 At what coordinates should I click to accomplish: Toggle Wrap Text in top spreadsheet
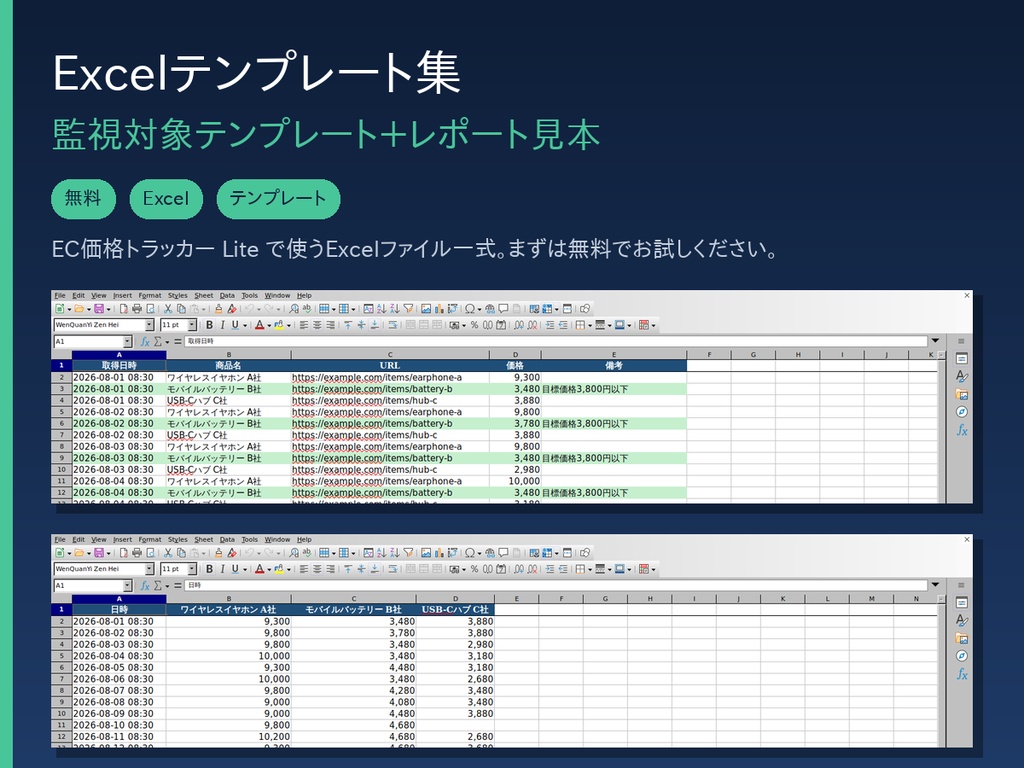click(392, 325)
